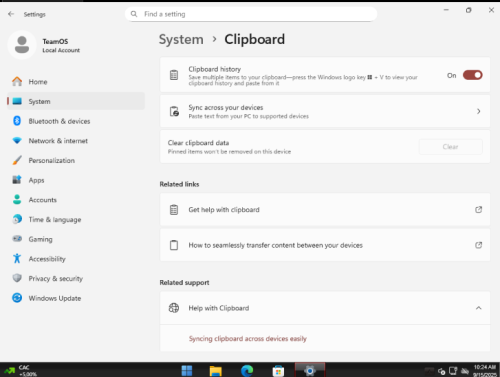Click the Accessibility figure icon

tap(17, 258)
